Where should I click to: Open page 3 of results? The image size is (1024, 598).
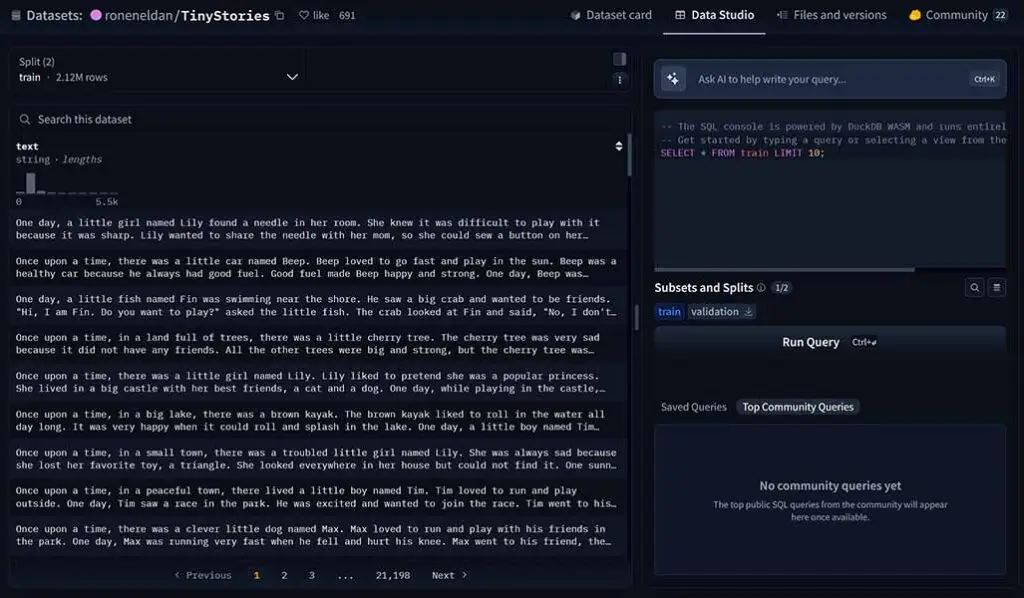pyautogui.click(x=312, y=575)
